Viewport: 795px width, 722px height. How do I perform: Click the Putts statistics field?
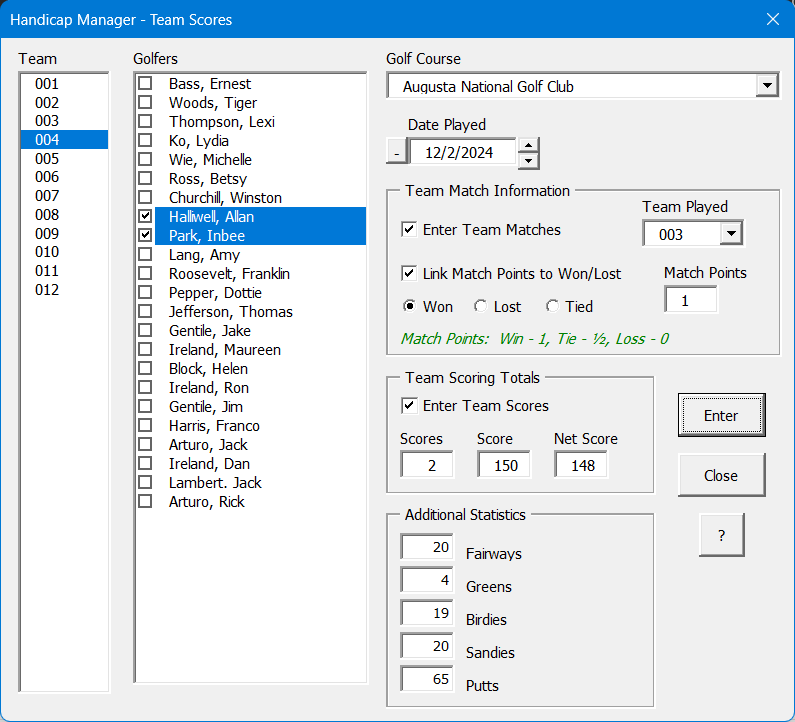coord(427,678)
